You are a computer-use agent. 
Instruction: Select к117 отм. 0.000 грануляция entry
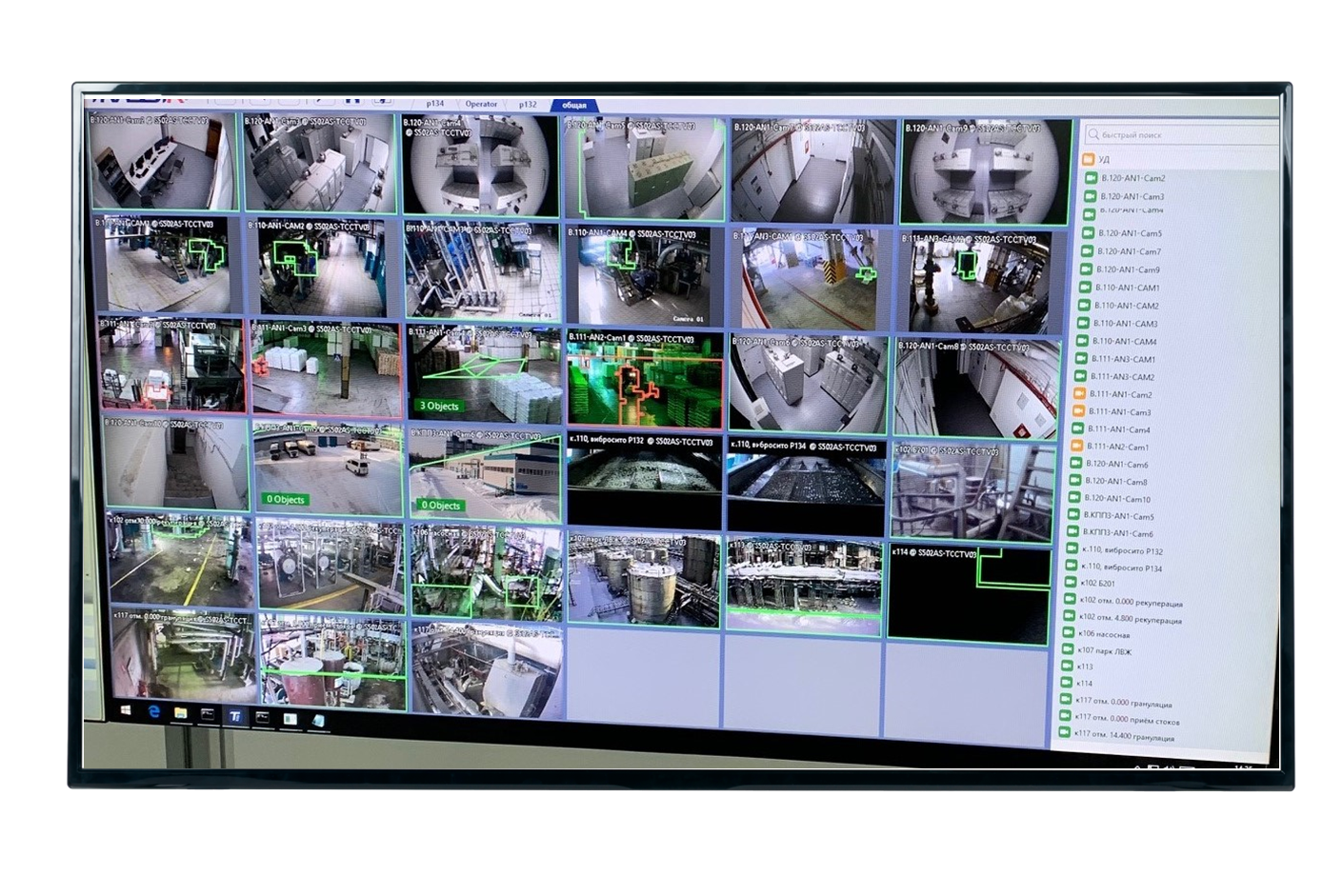click(1123, 704)
